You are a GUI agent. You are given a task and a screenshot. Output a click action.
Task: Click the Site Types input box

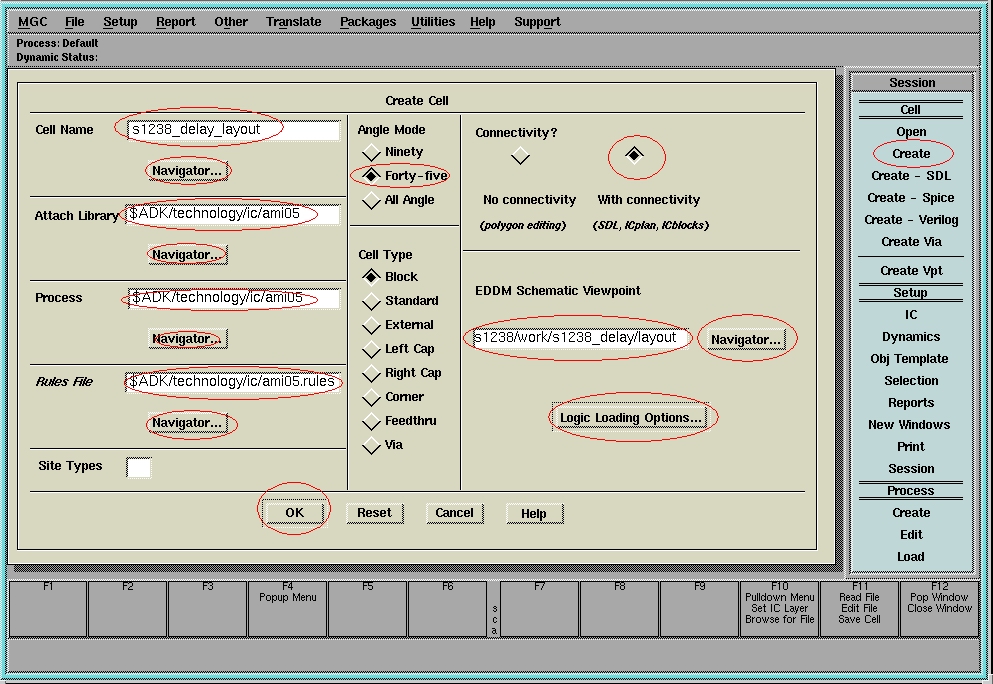pyautogui.click(x=139, y=467)
